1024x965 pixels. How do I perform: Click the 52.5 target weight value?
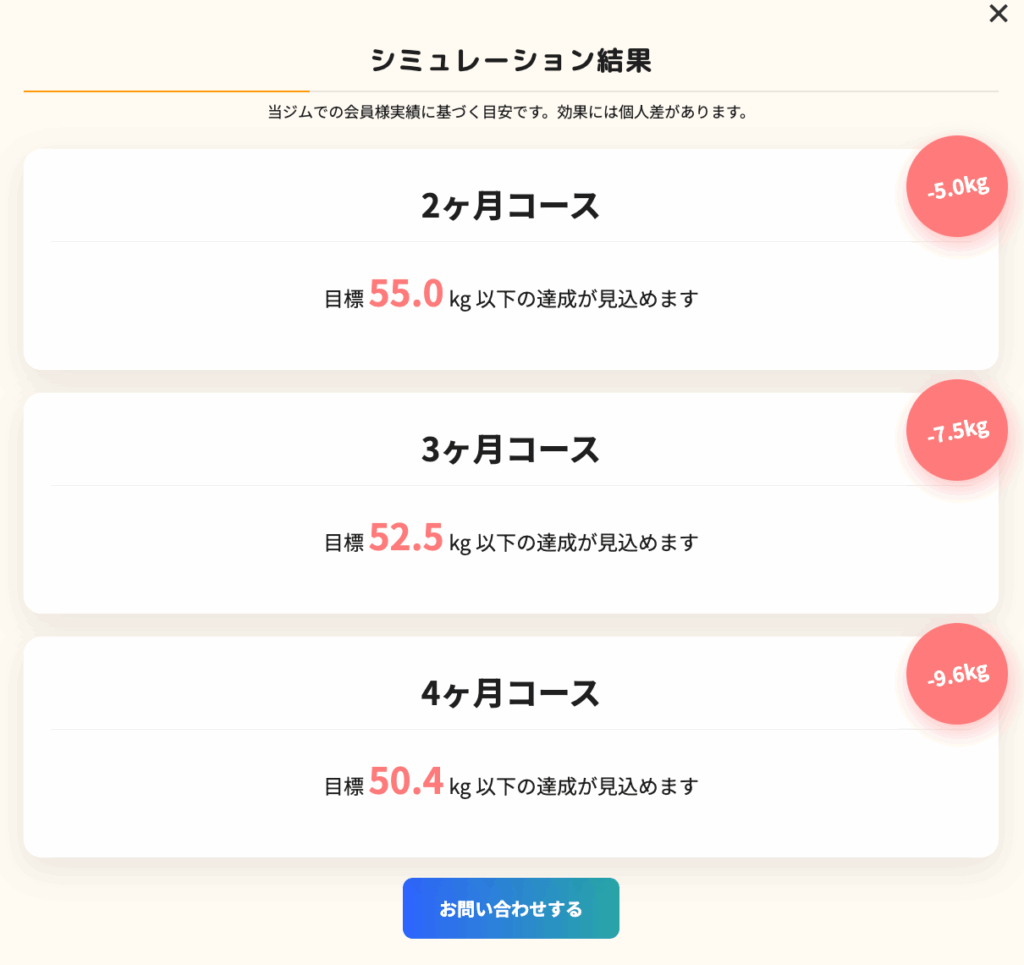coord(407,537)
